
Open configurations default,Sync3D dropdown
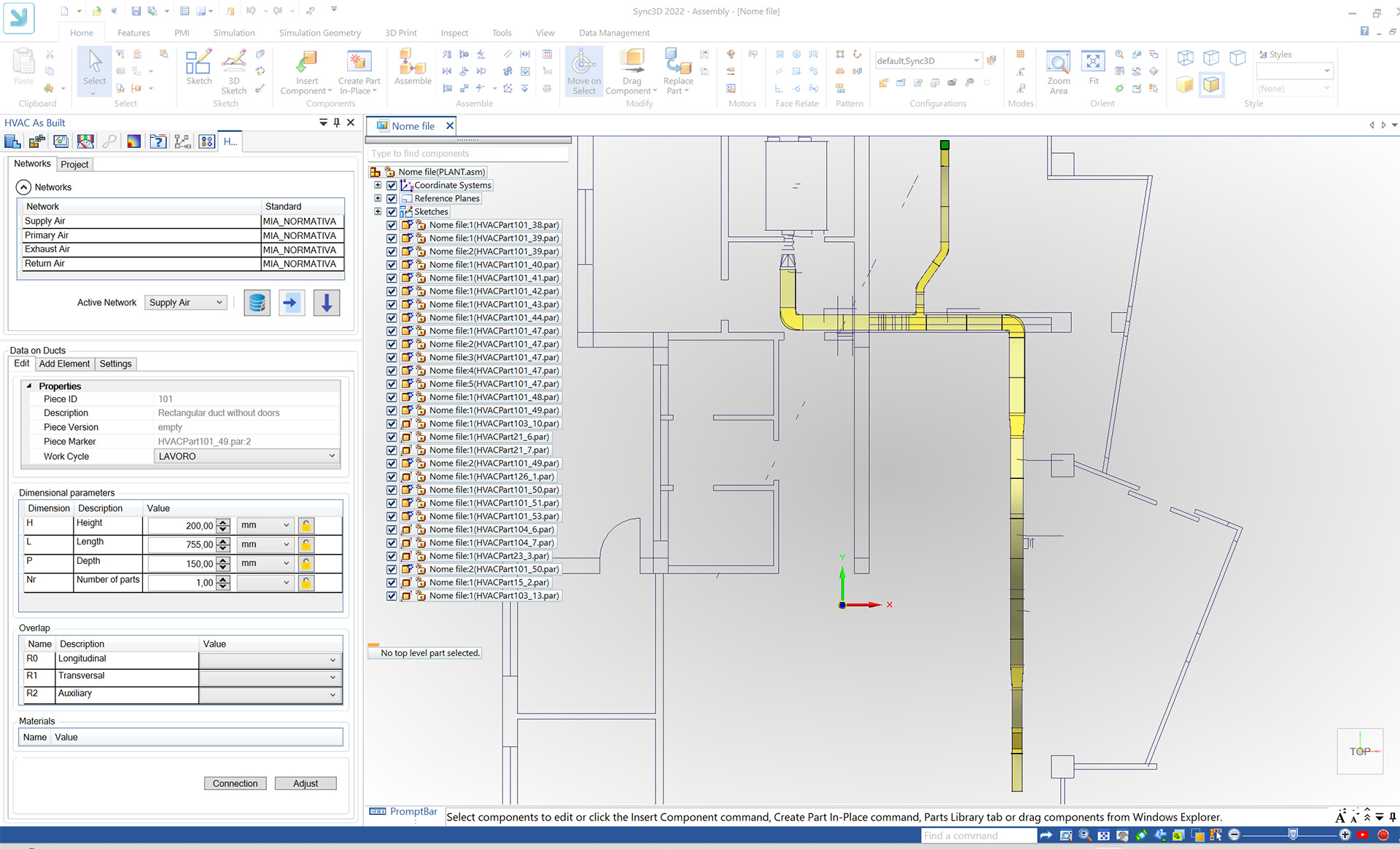[928, 60]
